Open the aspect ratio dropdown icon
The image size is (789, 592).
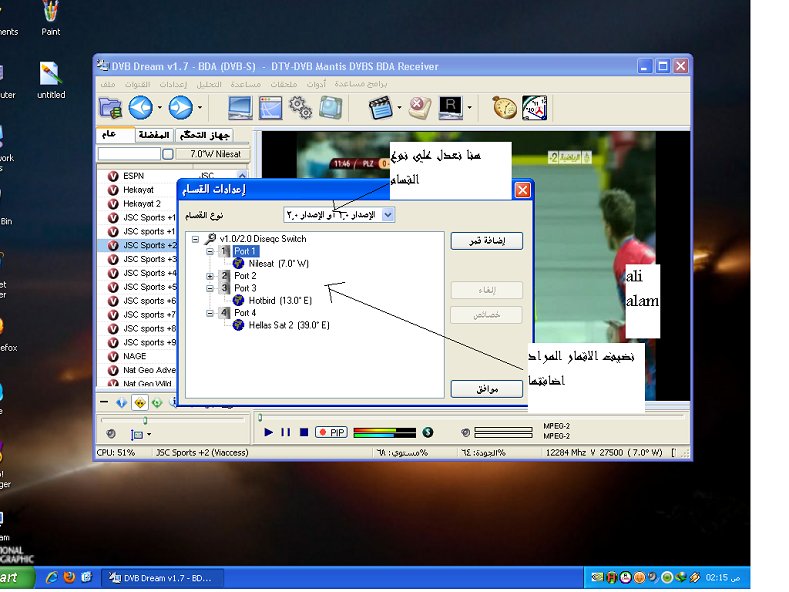tap(140, 434)
